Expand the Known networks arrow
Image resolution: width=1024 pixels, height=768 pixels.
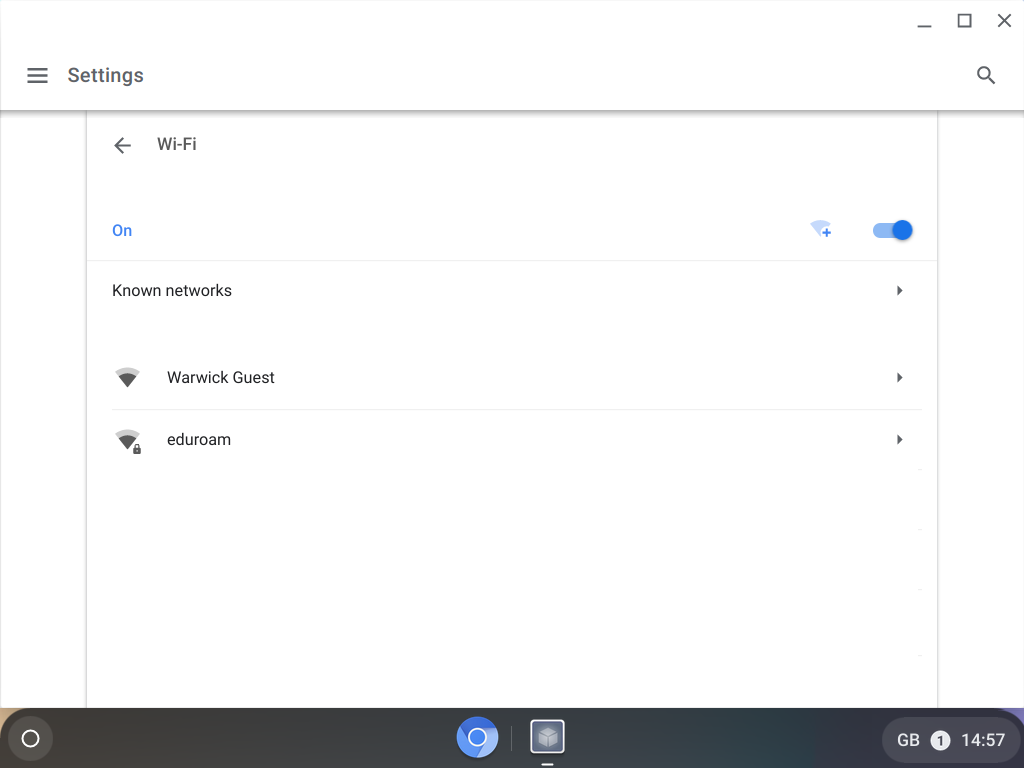(x=900, y=291)
